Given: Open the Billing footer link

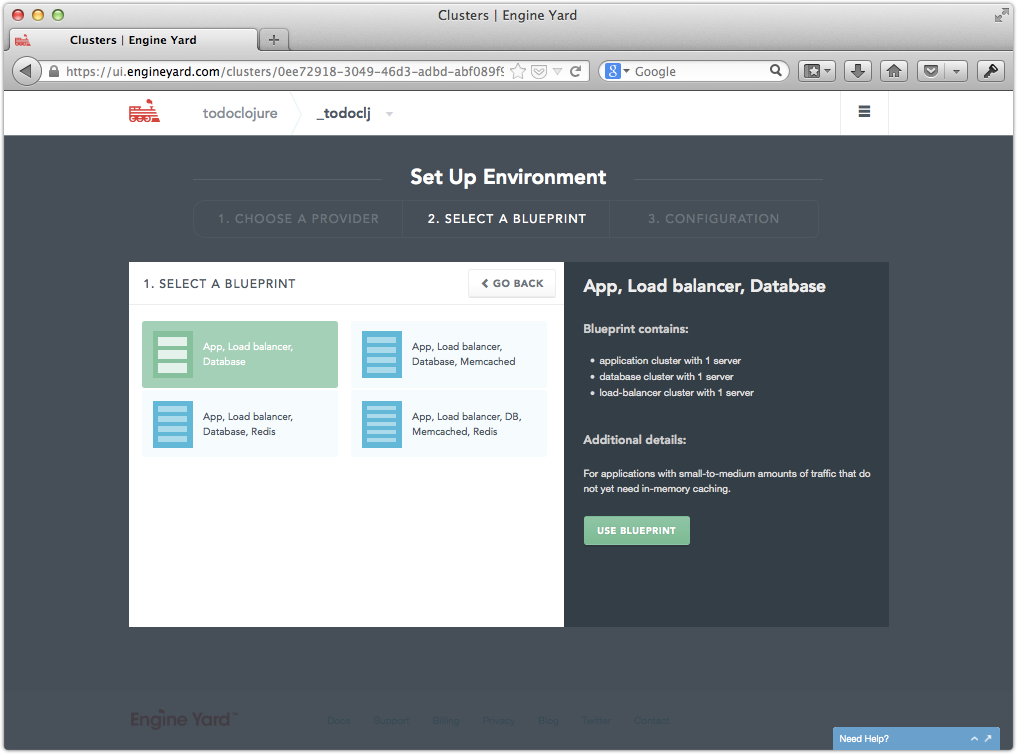Looking at the screenshot, I should (x=446, y=721).
